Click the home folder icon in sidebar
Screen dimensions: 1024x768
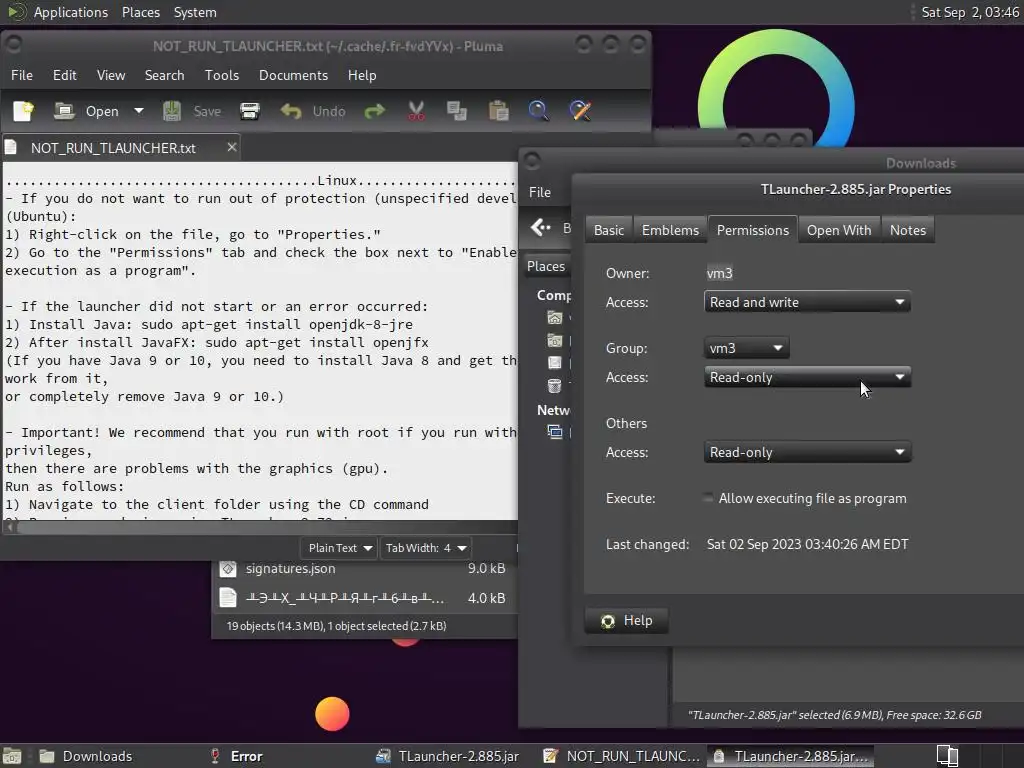click(x=554, y=318)
